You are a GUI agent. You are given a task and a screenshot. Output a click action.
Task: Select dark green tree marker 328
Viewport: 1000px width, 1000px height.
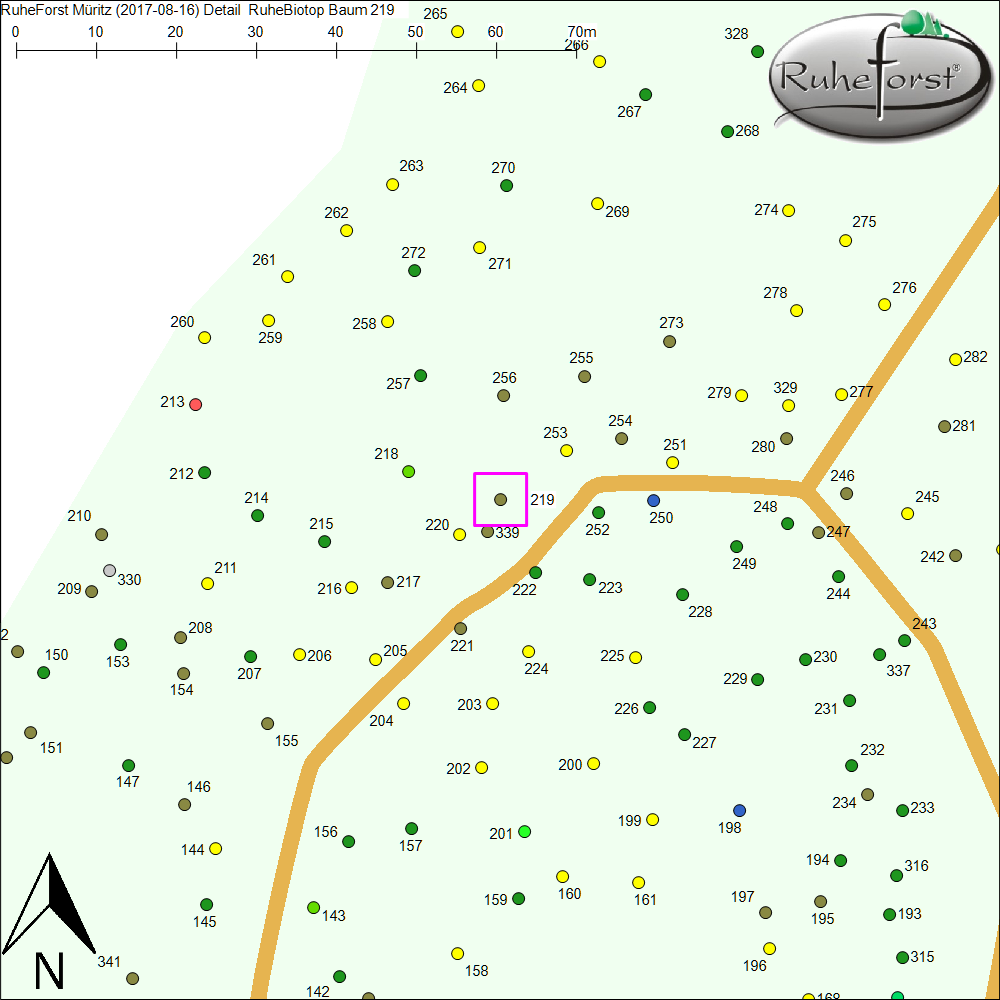pos(757,52)
